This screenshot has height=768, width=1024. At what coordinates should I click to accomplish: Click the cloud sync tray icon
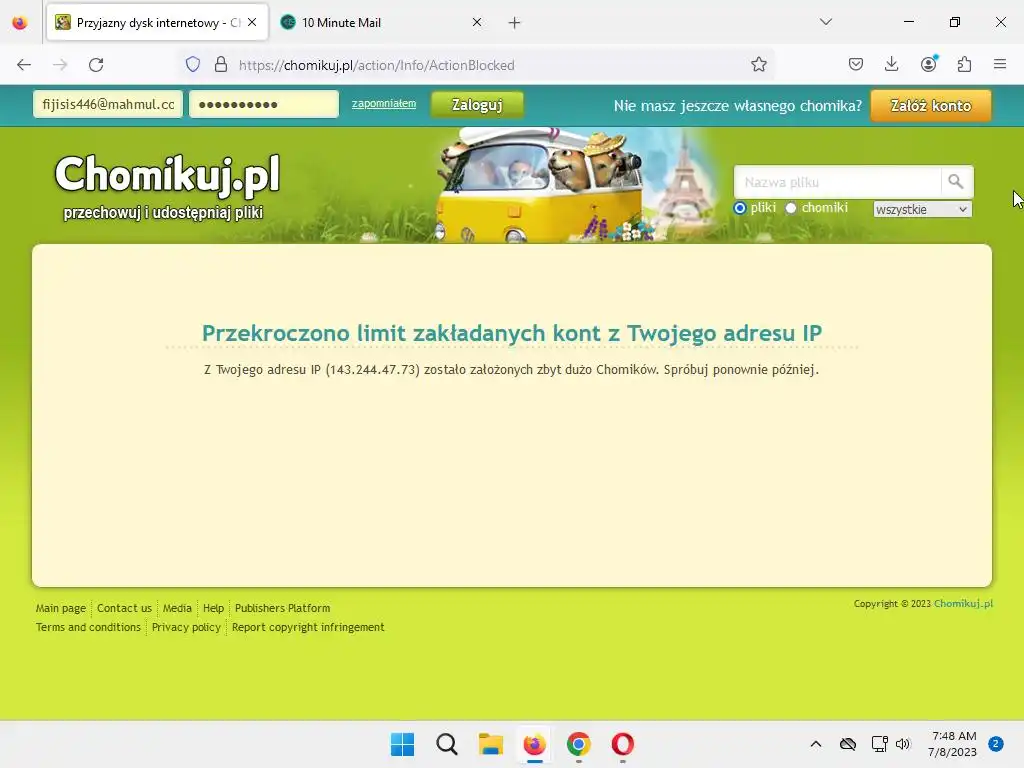point(848,744)
